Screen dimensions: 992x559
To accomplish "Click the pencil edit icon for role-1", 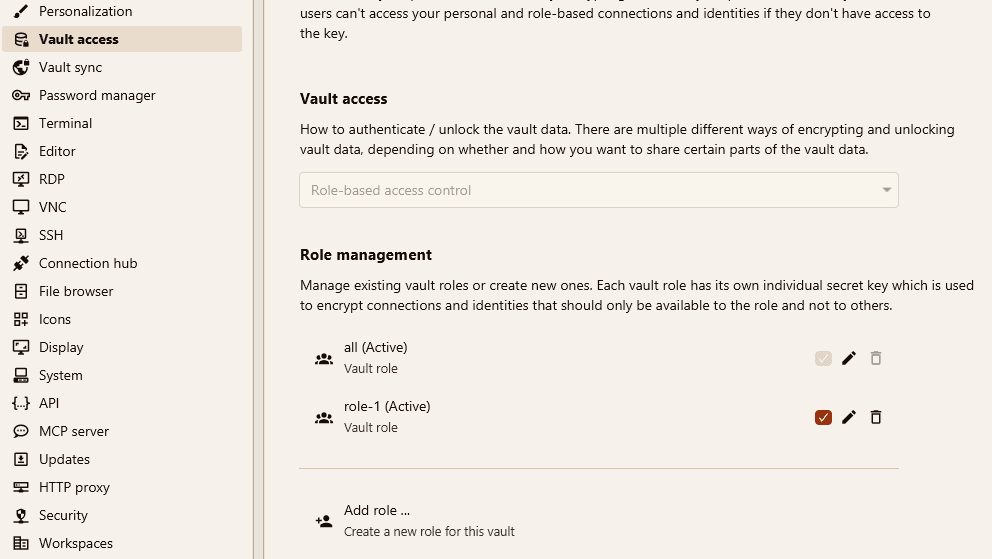I will [x=849, y=417].
